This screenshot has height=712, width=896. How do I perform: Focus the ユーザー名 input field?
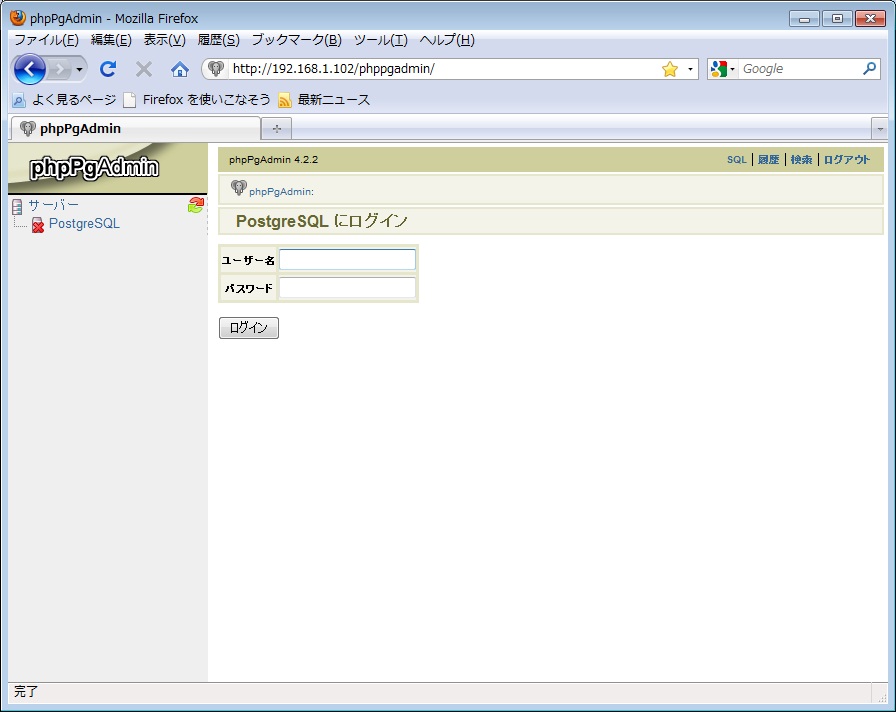tap(347, 260)
